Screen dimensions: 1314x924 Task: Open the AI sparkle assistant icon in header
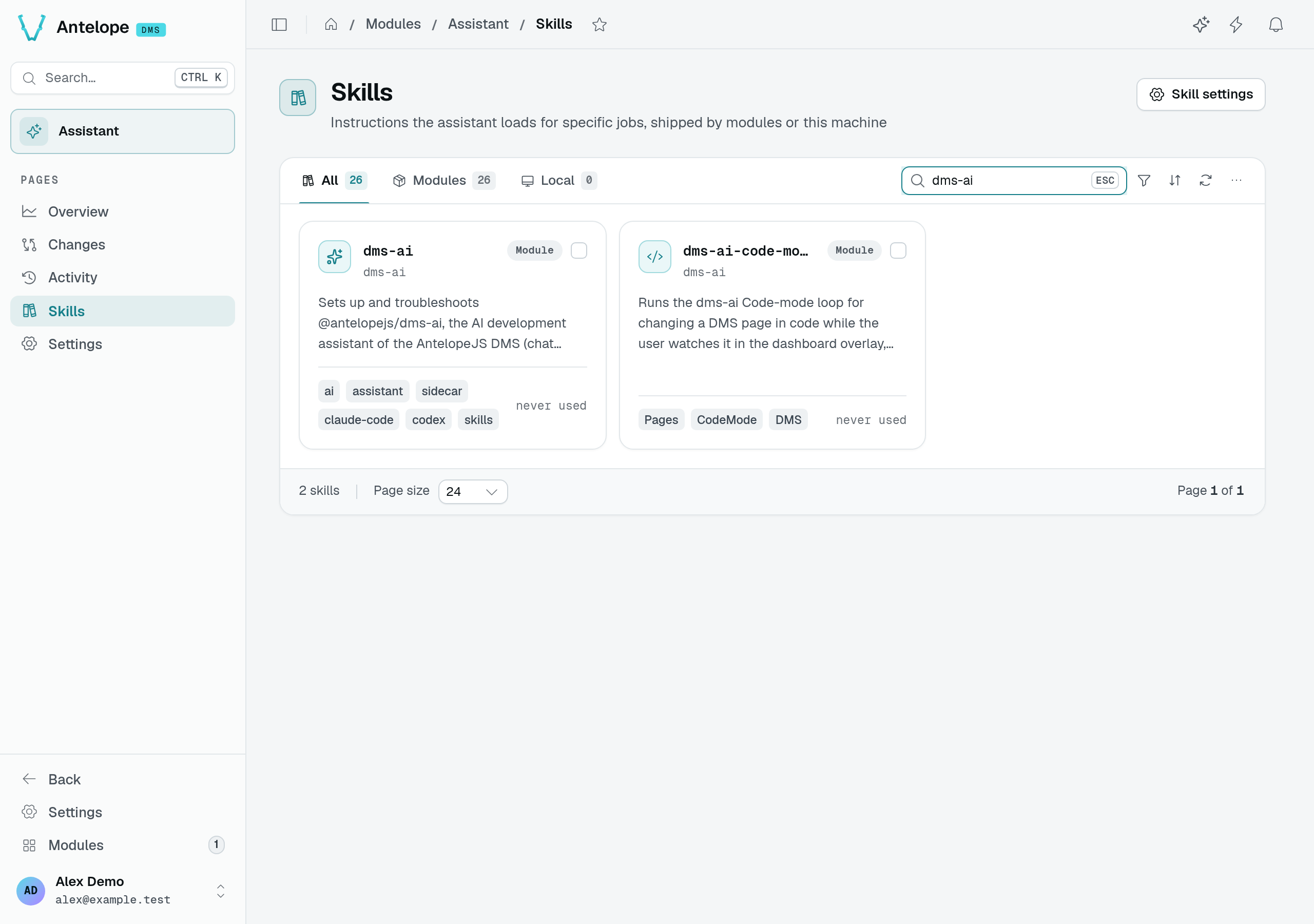pyautogui.click(x=1201, y=24)
